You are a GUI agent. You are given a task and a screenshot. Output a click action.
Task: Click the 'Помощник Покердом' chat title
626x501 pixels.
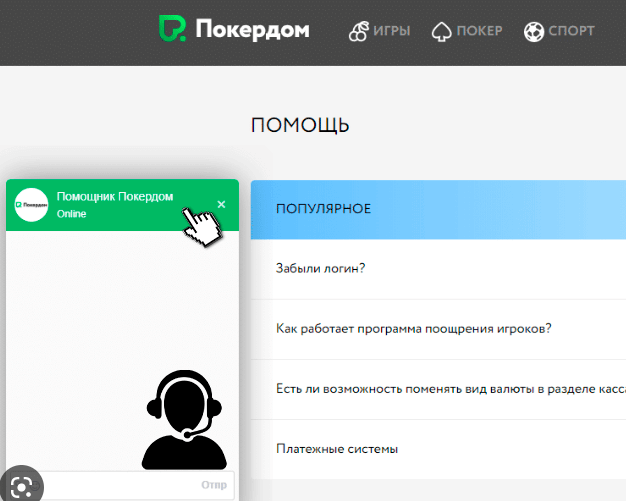[115, 196]
